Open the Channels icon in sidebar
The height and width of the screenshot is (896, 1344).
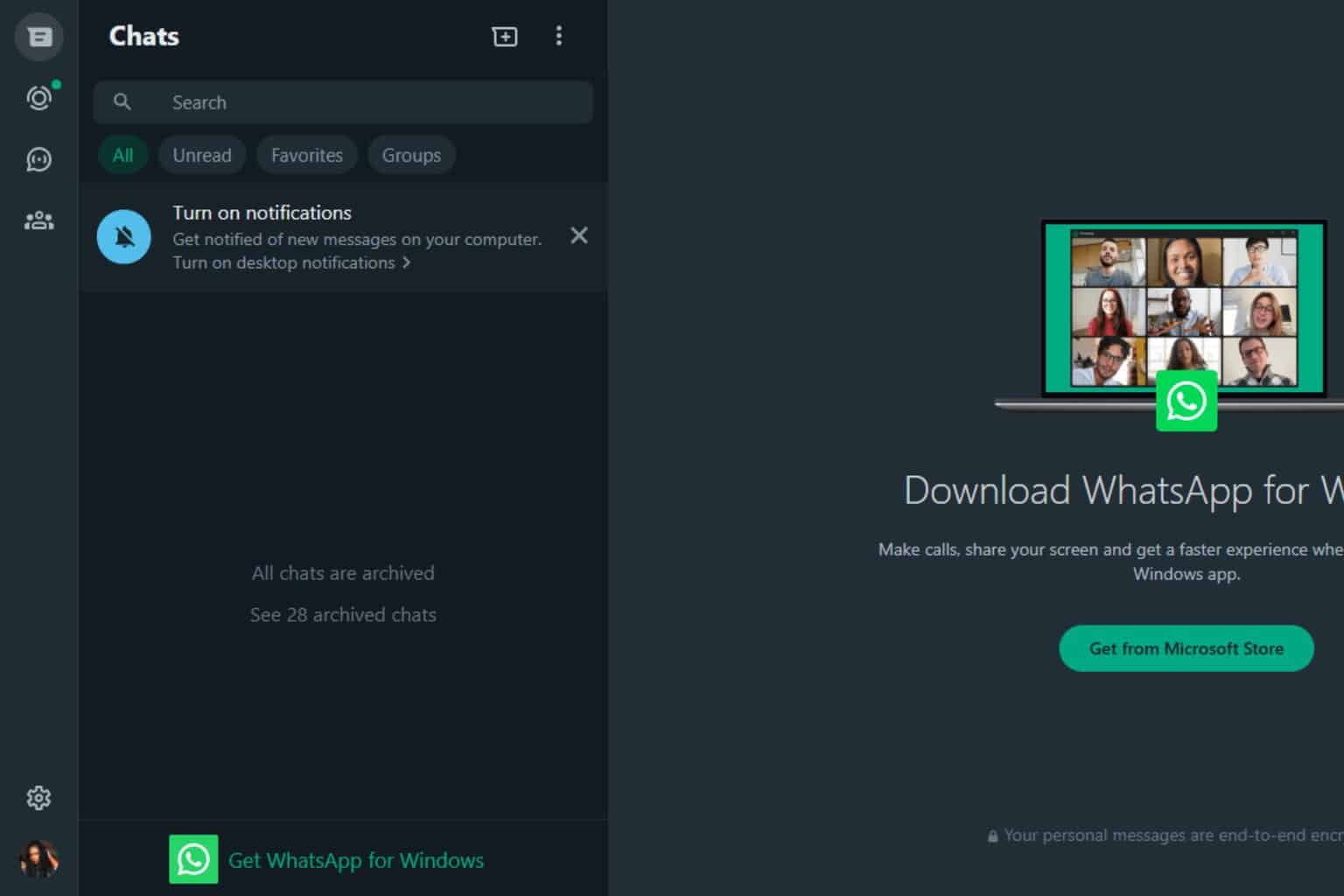(x=38, y=159)
